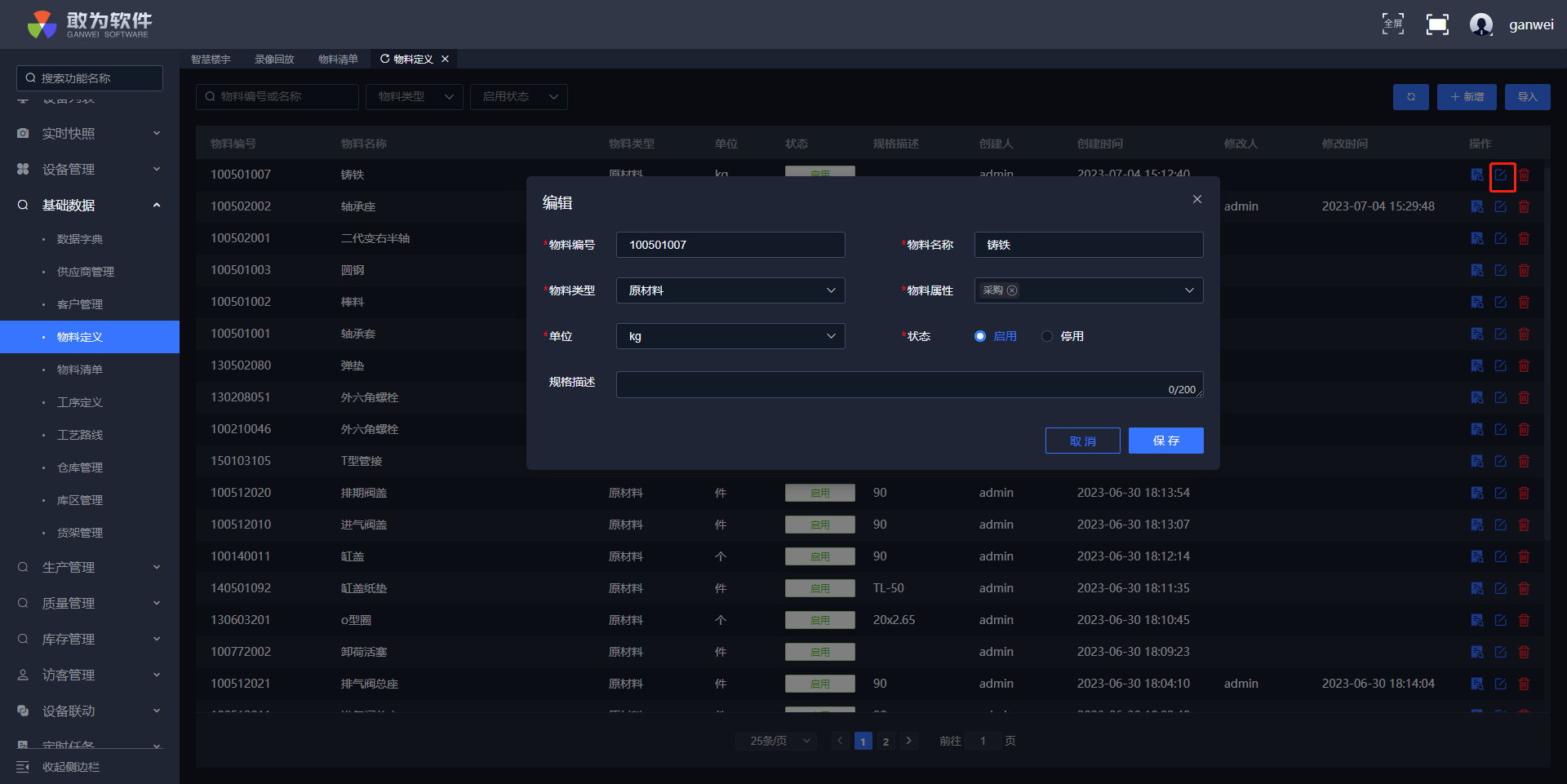Remove the 采购 tag in 物料属性
The width and height of the screenshot is (1567, 784).
tap(1012, 290)
